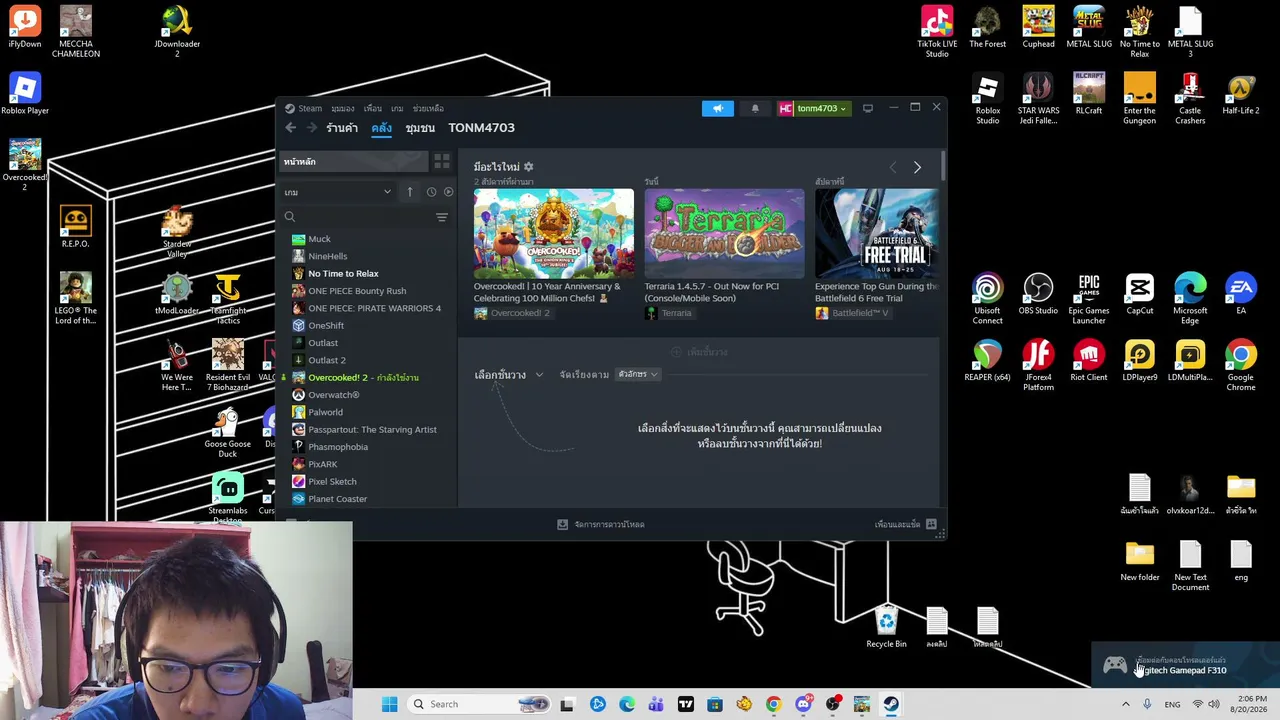Viewport: 1280px width, 720px height.
Task: Open the Overcooked 10 Year Anniversary news thumbnail
Action: pos(554,233)
